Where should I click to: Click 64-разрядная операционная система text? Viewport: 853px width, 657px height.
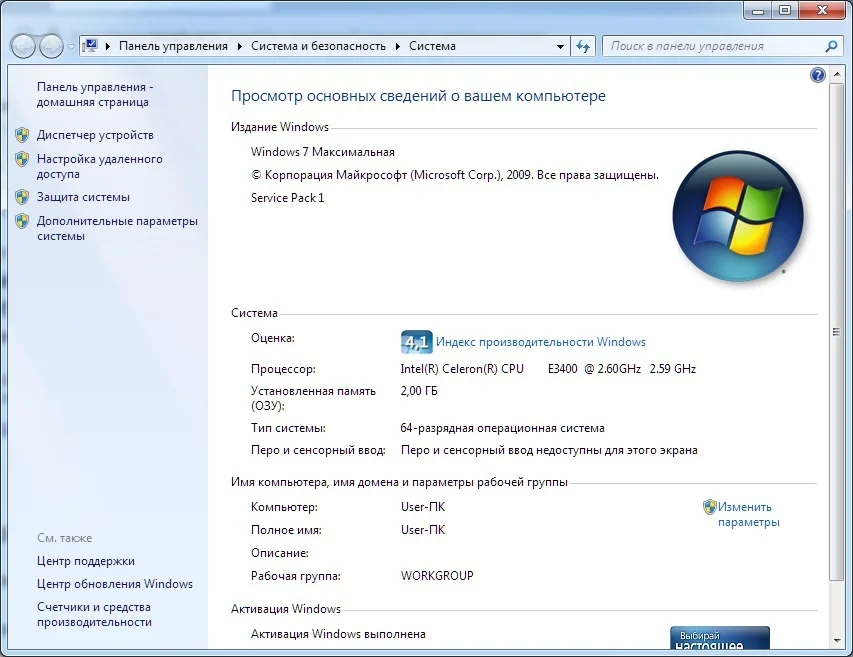(x=502, y=428)
